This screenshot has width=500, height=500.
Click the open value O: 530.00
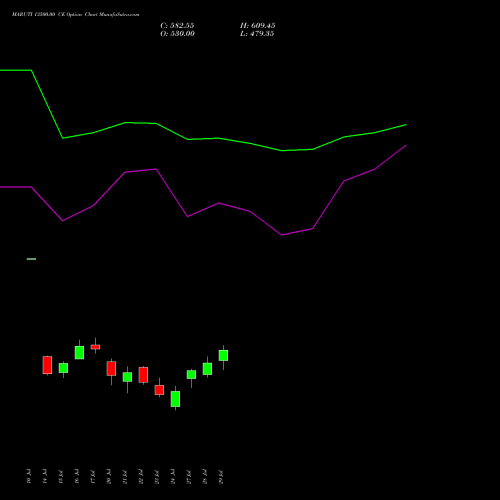pyautogui.click(x=177, y=34)
